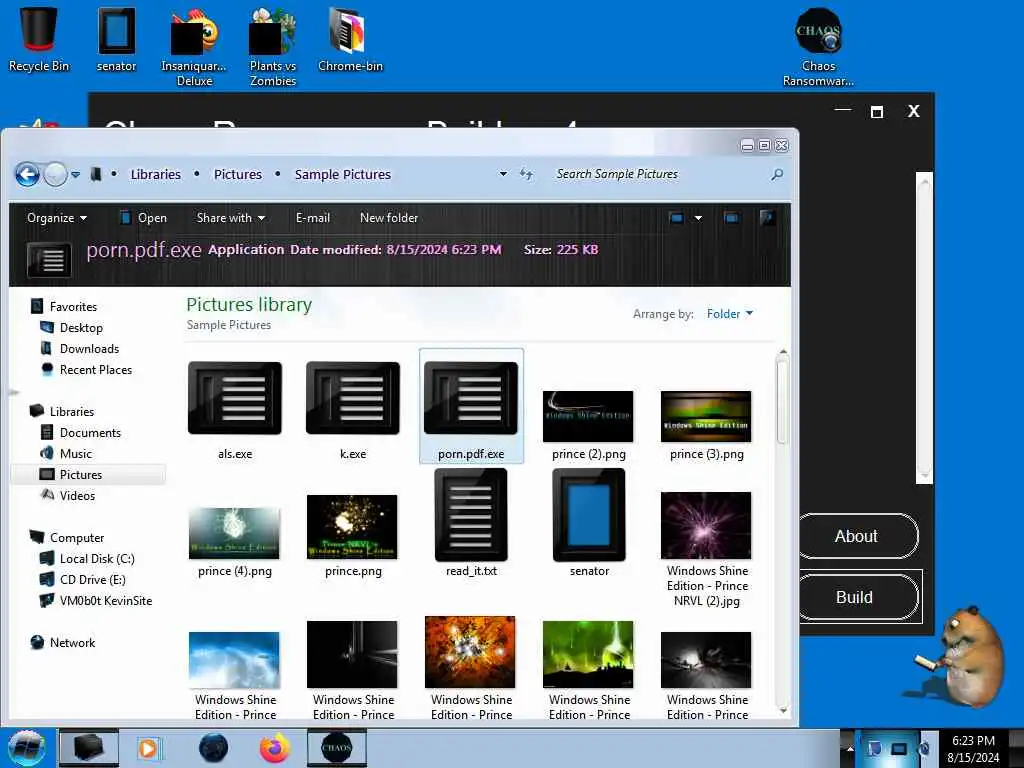Click the Sample Pictures breadcrumb
Image resolution: width=1024 pixels, height=768 pixels.
point(342,174)
